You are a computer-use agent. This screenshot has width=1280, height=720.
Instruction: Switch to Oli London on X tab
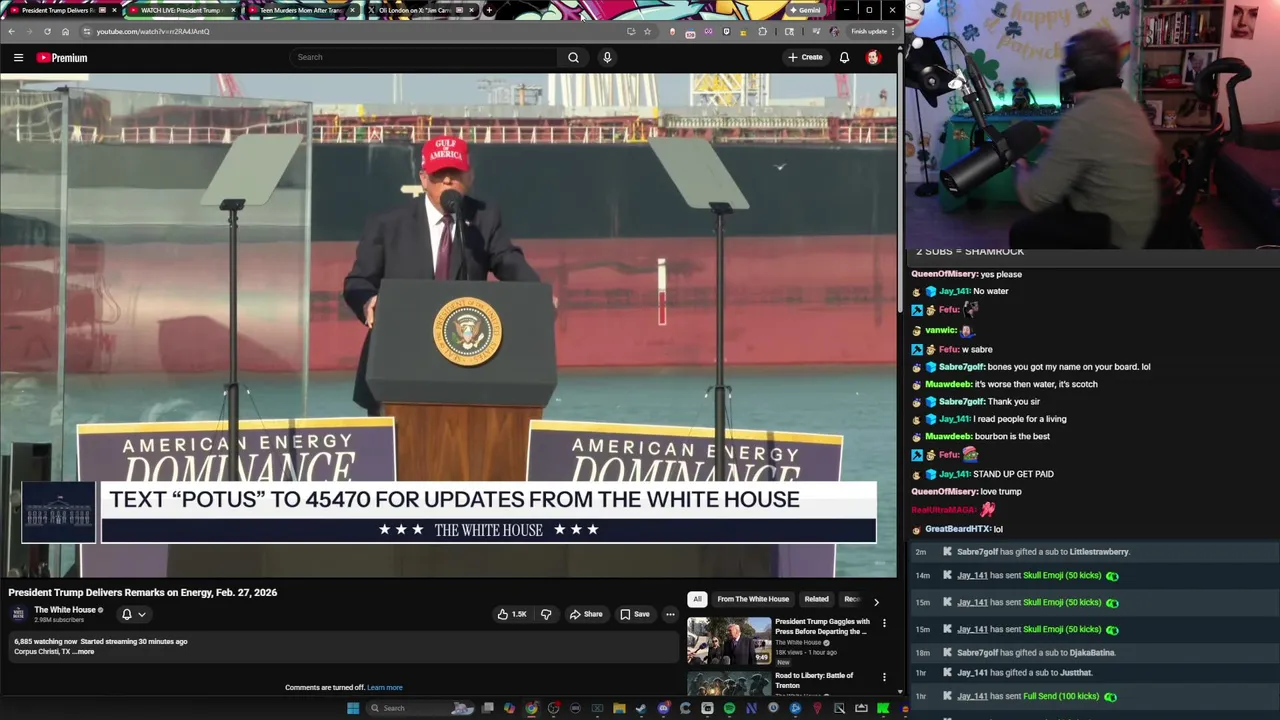pyautogui.click(x=420, y=10)
